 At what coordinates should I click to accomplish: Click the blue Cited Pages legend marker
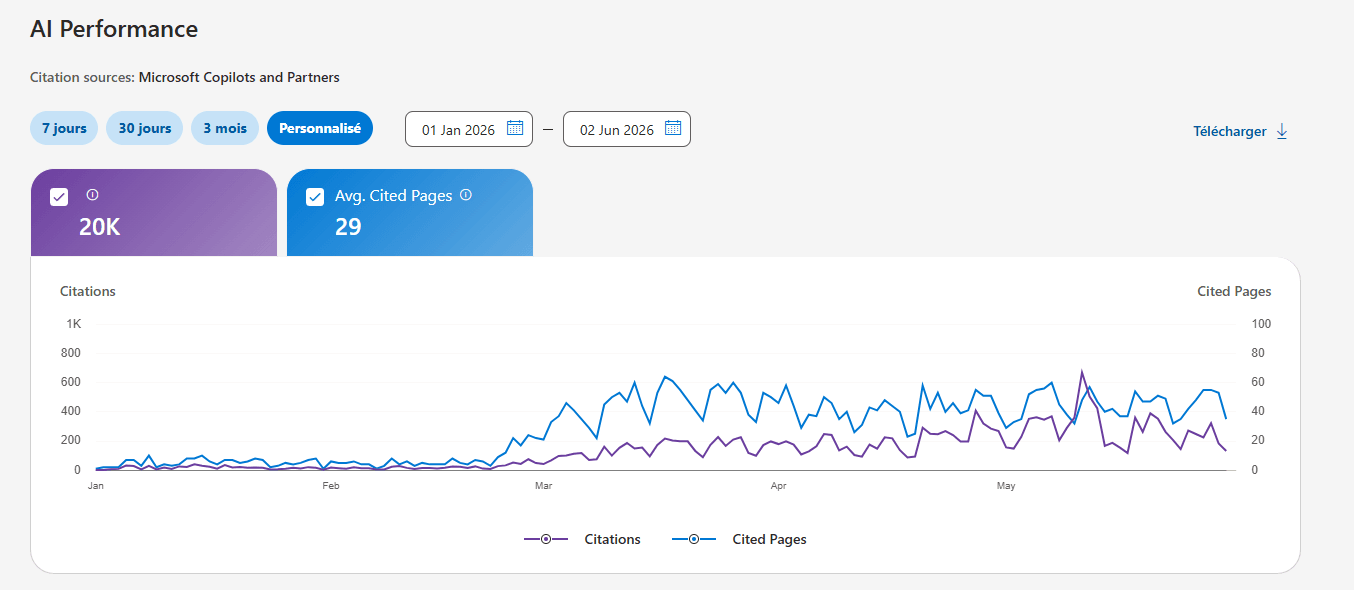(x=694, y=539)
